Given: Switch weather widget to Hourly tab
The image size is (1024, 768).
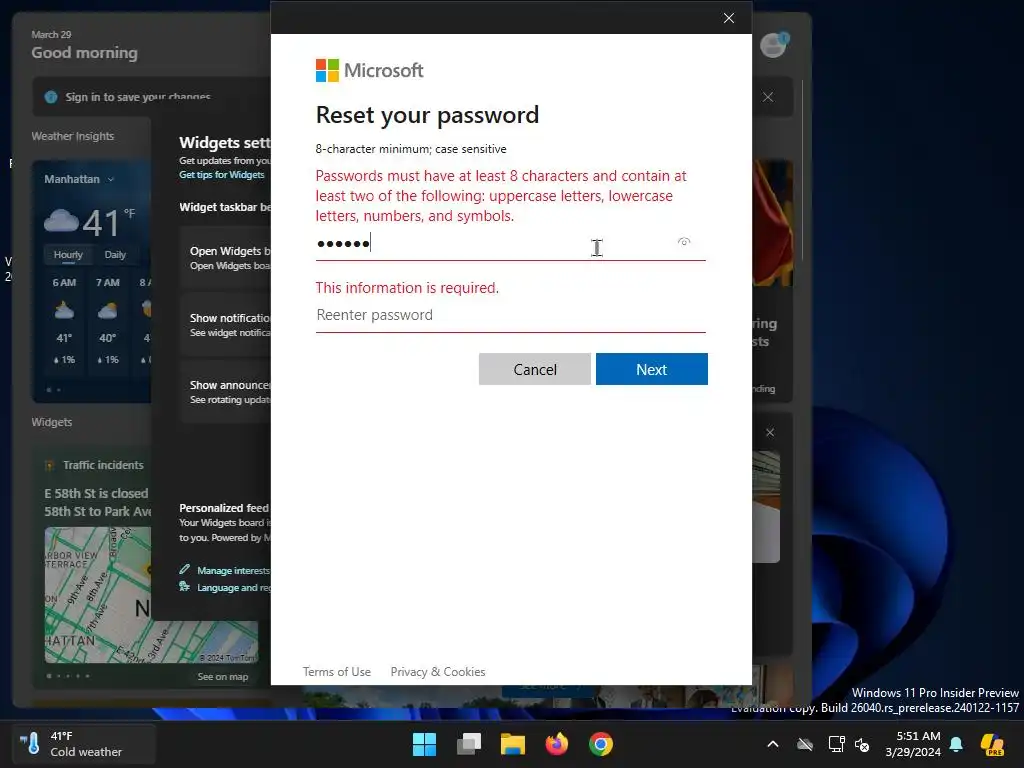Looking at the screenshot, I should click(68, 255).
